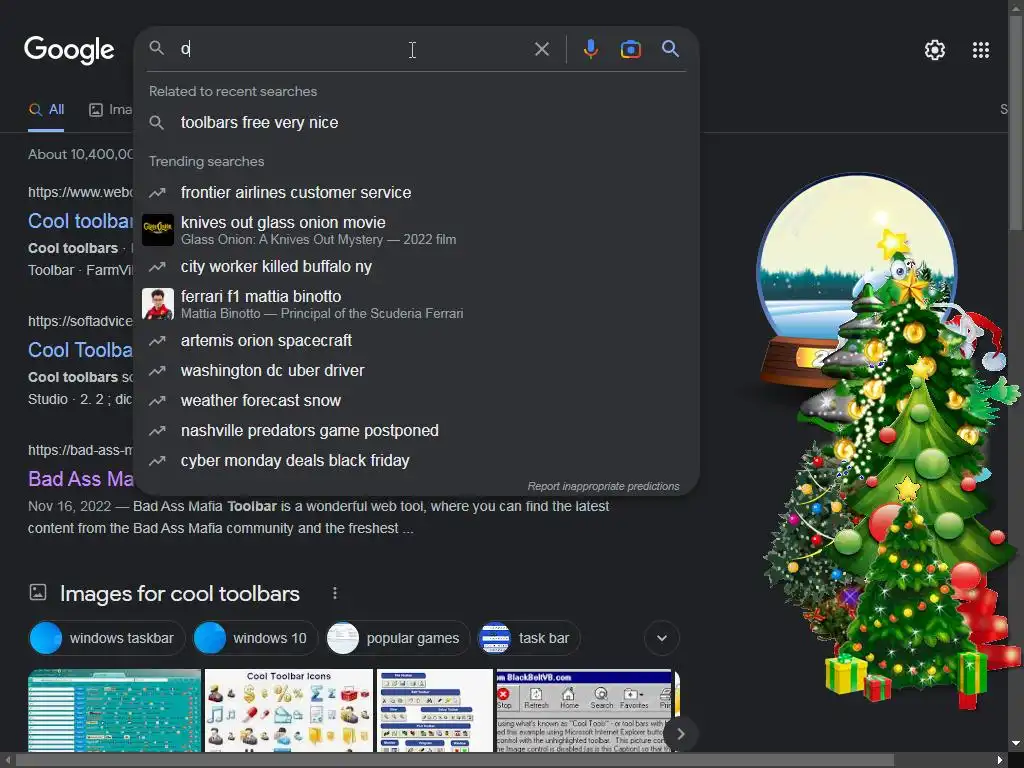This screenshot has width=1024, height=768.
Task: Click the Google logo
Action: click(x=69, y=50)
